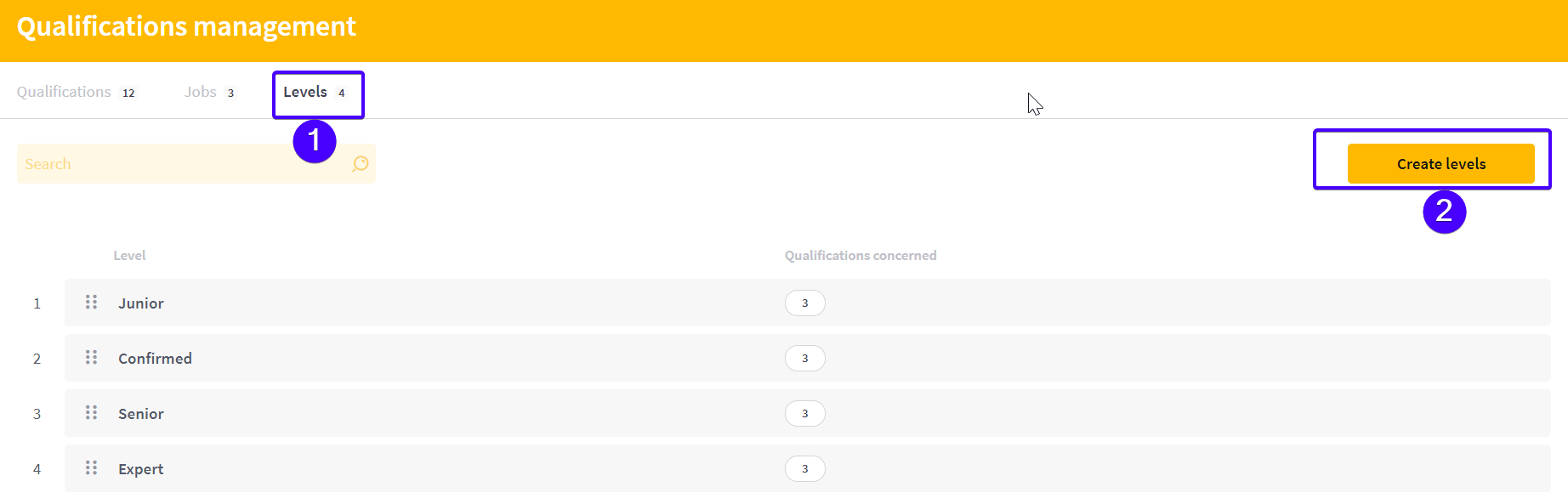Screen dimensions: 1568x504
Task: Click the search magnifier icon
Action: coord(361,163)
